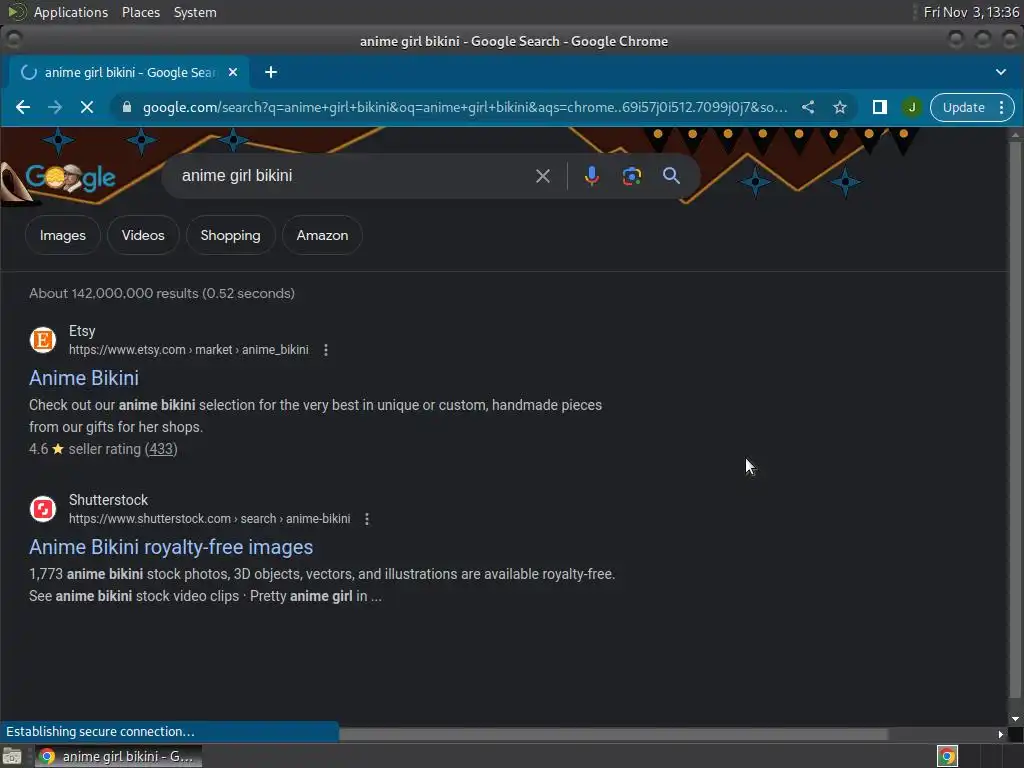Switch to Images results filter

[63, 235]
